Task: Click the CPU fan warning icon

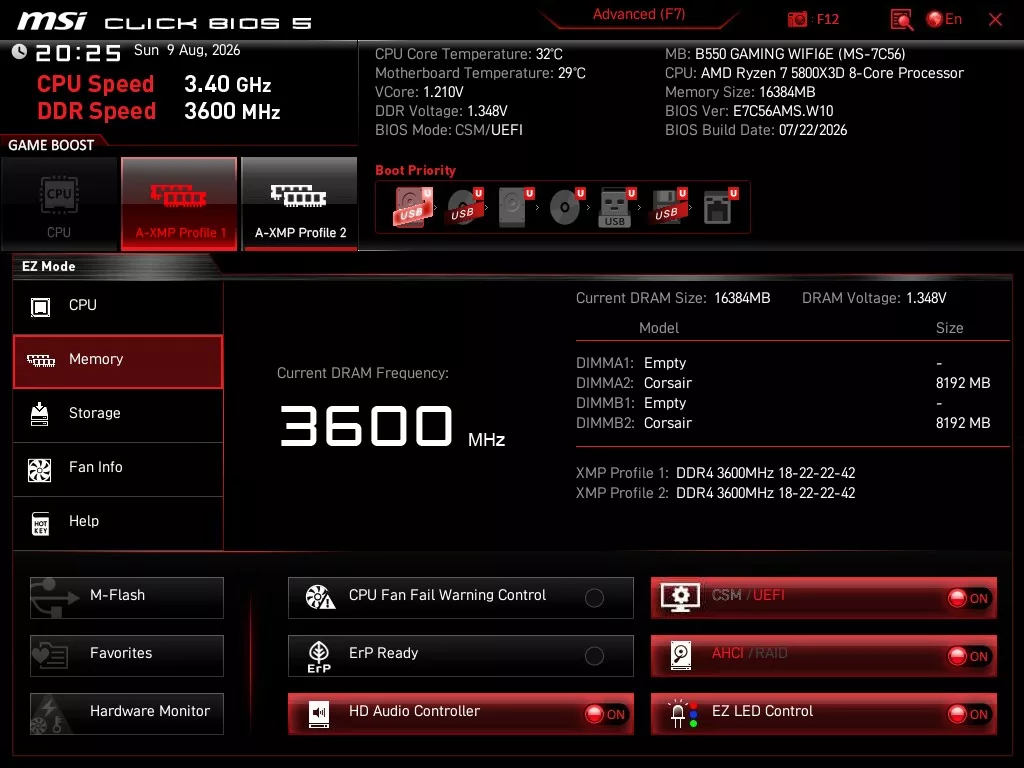Action: click(x=320, y=597)
